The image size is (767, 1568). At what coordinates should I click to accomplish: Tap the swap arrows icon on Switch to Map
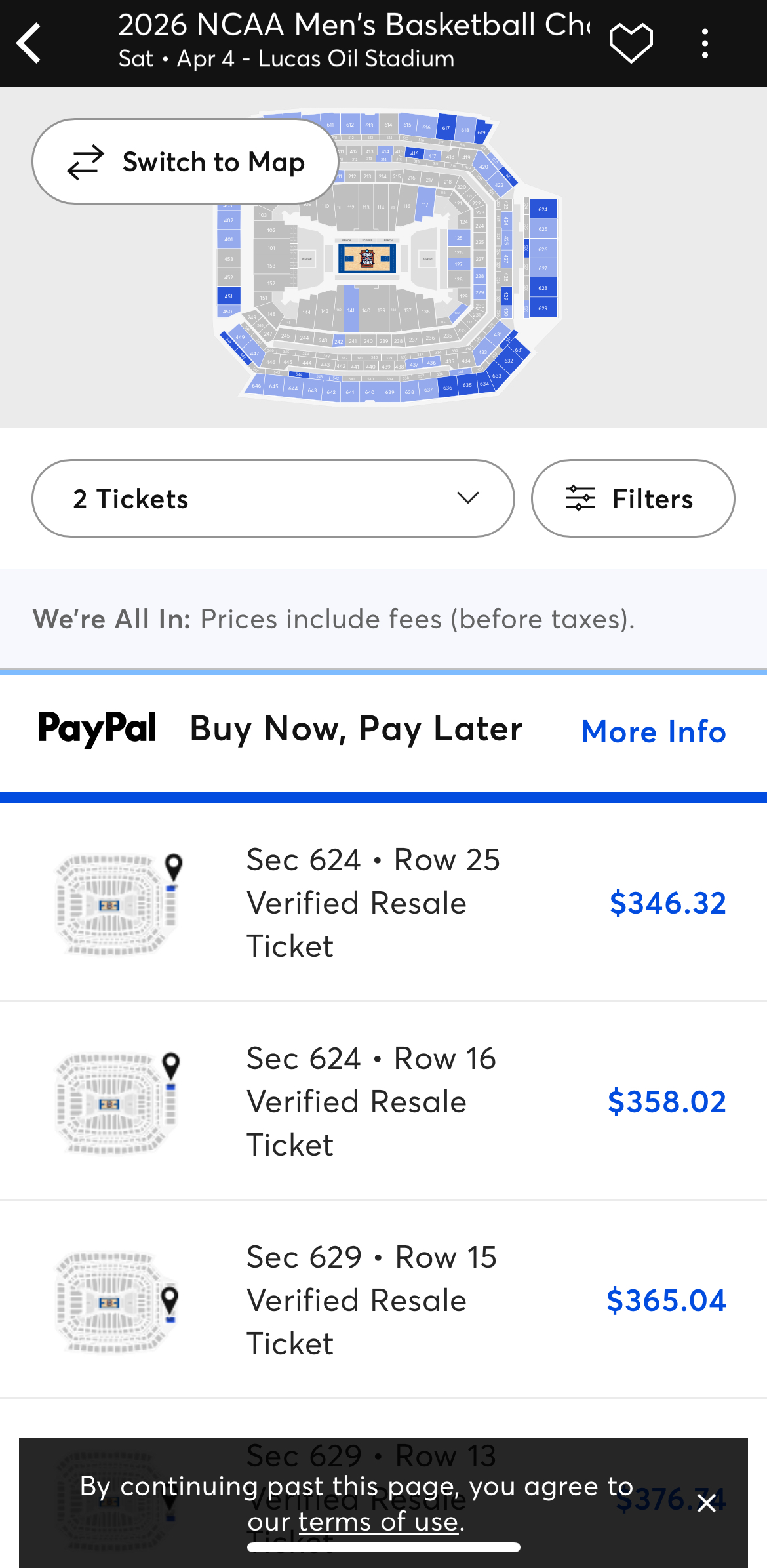[86, 162]
